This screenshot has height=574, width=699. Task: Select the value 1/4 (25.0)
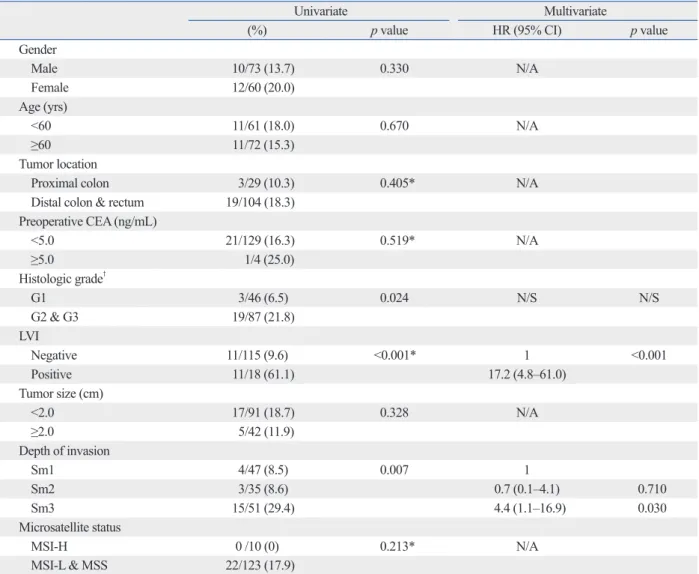pos(269,260)
